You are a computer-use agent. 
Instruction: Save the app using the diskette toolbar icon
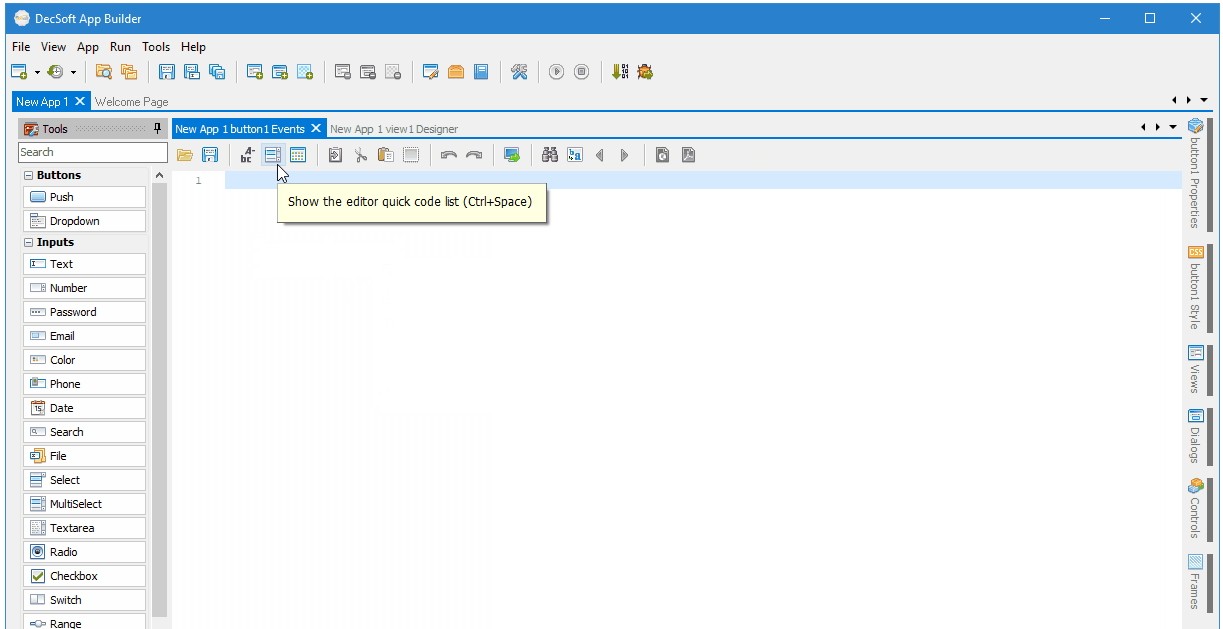[166, 71]
